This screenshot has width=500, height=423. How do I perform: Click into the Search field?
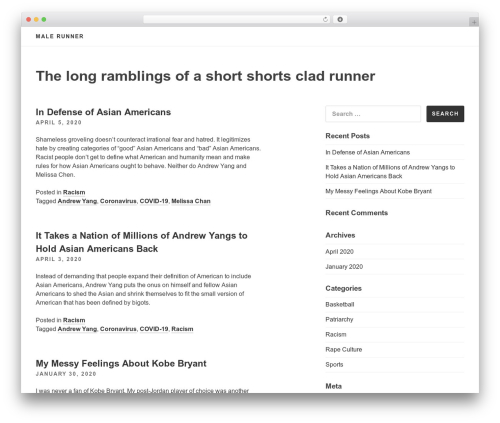coord(373,114)
